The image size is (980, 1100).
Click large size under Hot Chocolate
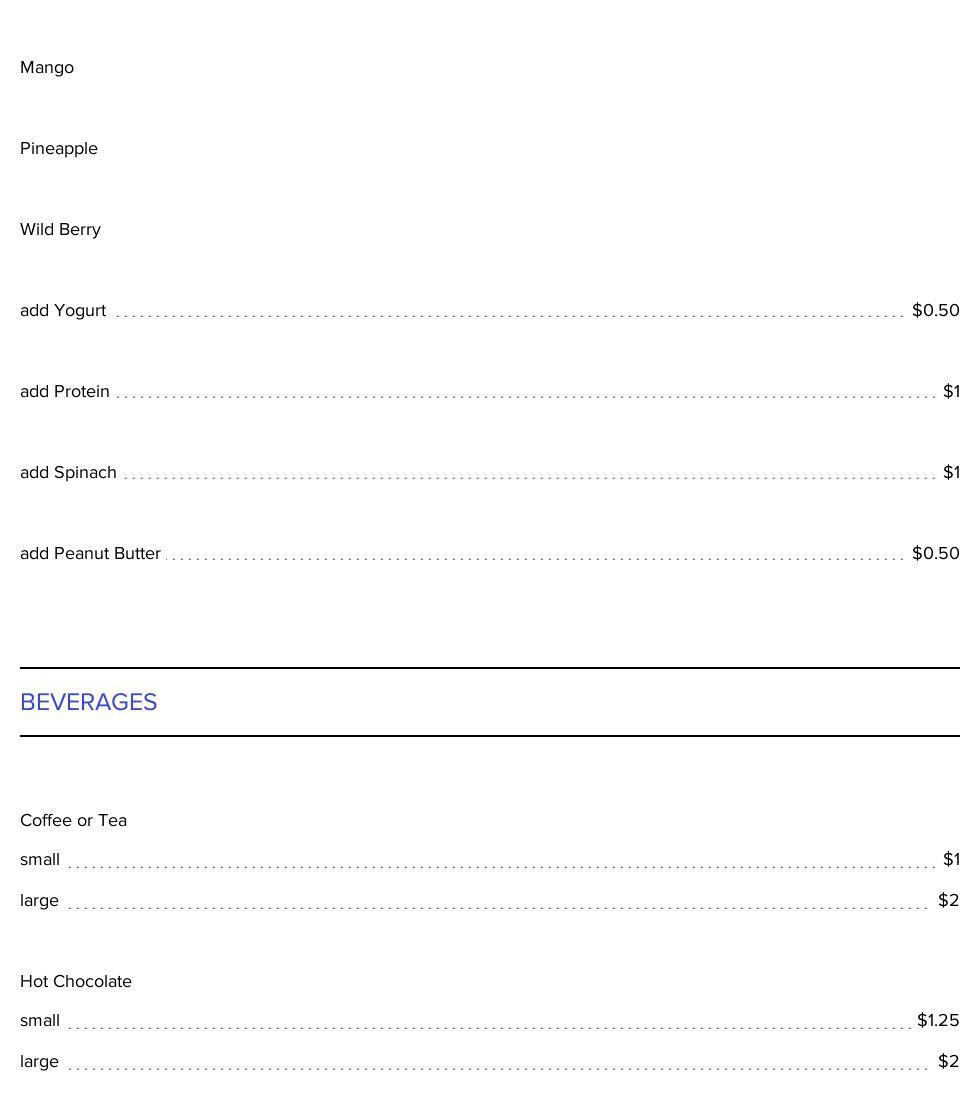39,1061
